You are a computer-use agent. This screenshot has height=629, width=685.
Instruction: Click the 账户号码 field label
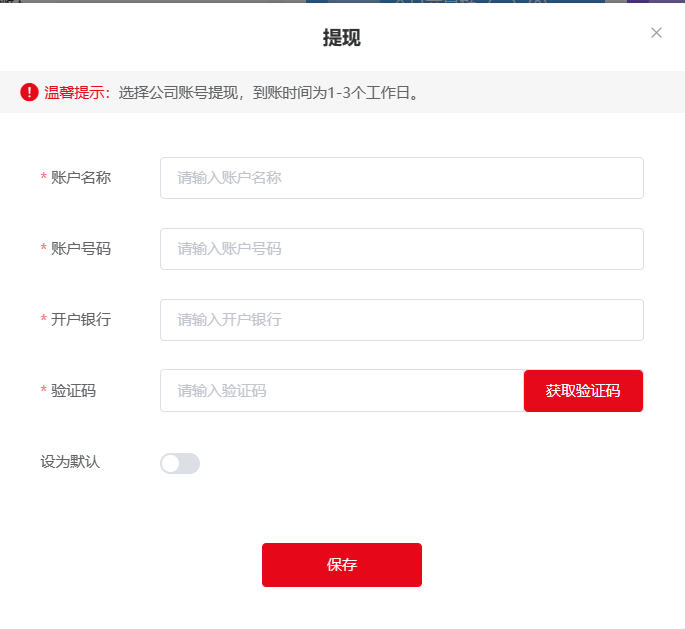[x=81, y=249]
